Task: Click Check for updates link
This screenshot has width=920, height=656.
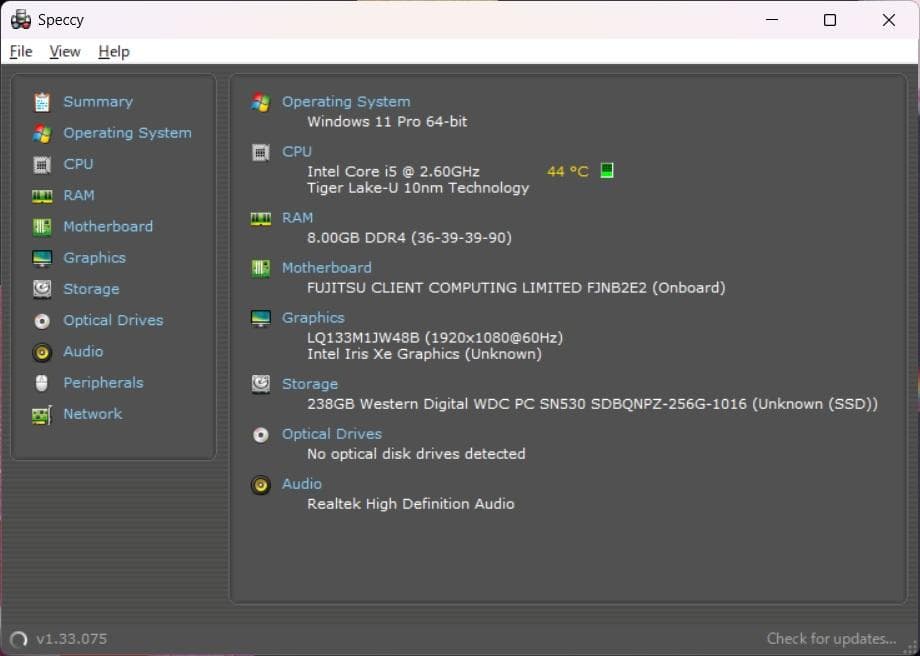Action: pyautogui.click(x=831, y=639)
